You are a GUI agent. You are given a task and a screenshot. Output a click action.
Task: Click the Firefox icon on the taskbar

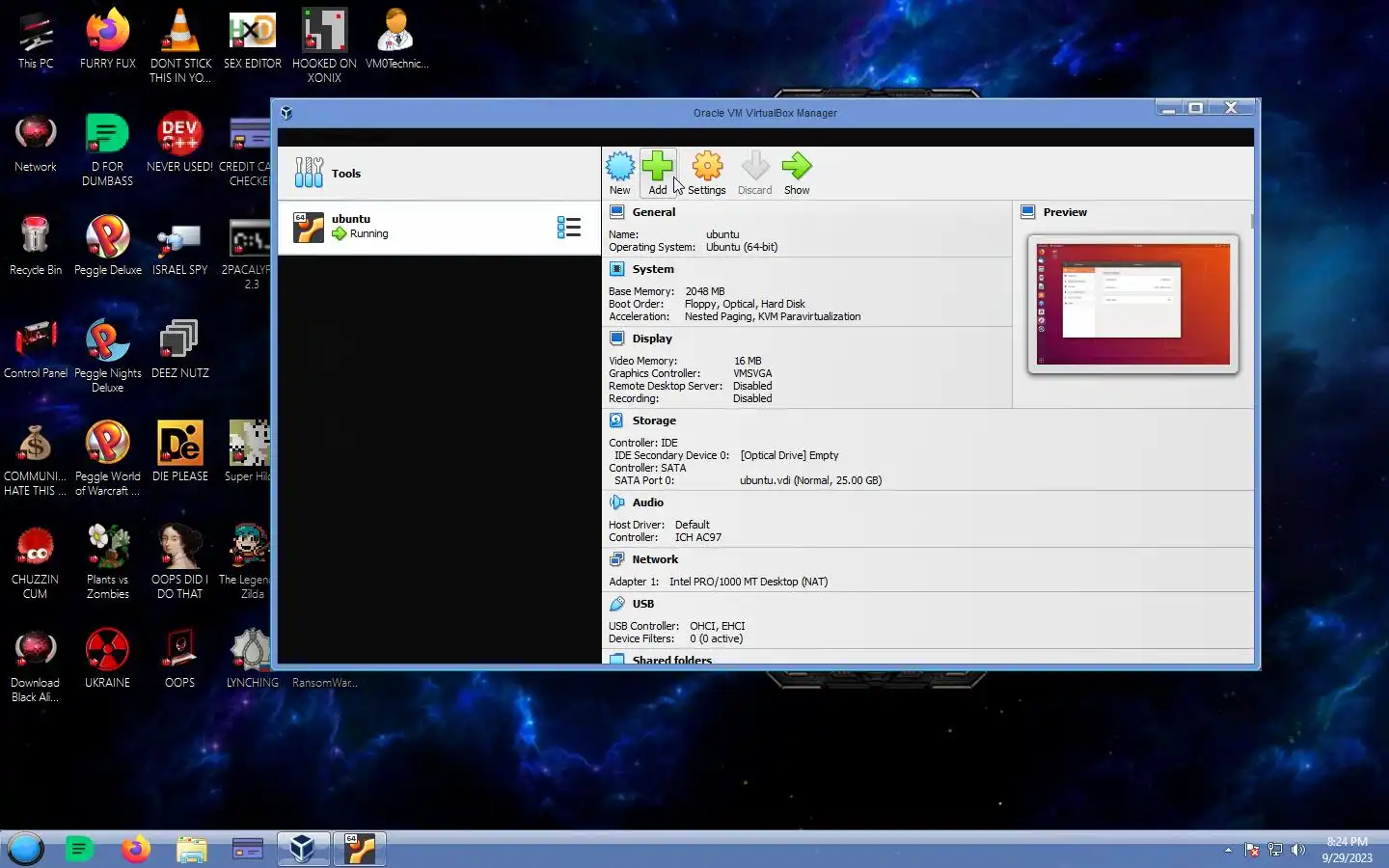click(136, 849)
